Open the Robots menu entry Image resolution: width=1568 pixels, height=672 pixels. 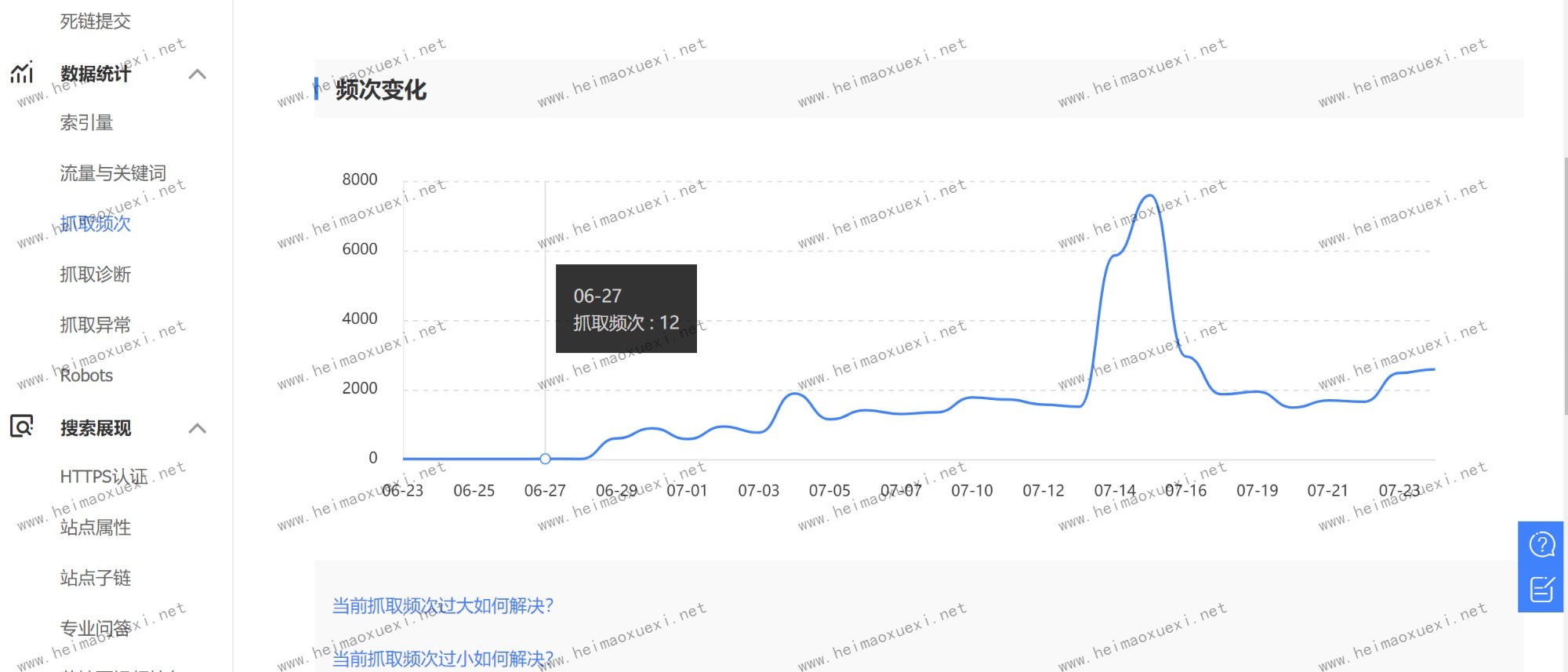click(87, 376)
